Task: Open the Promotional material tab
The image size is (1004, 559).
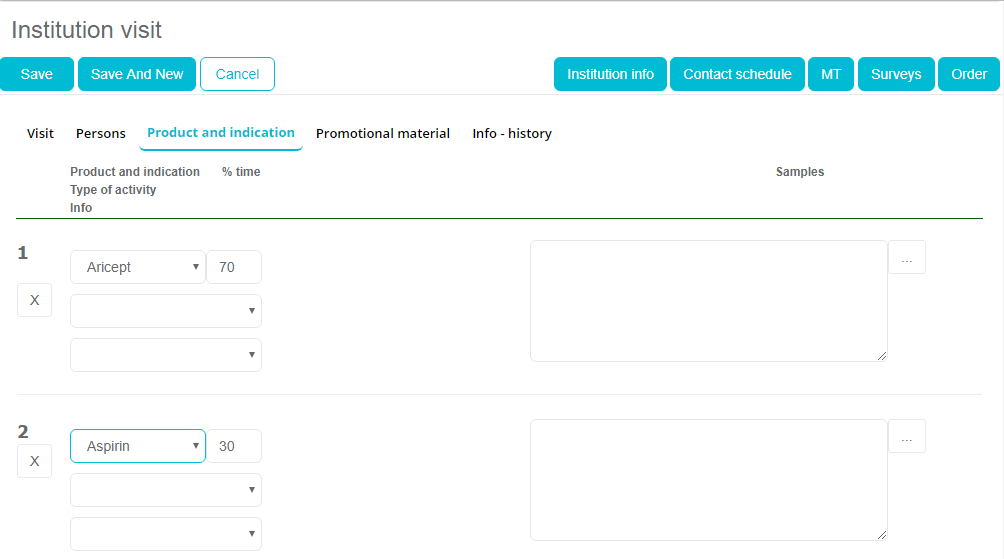Action: (383, 133)
